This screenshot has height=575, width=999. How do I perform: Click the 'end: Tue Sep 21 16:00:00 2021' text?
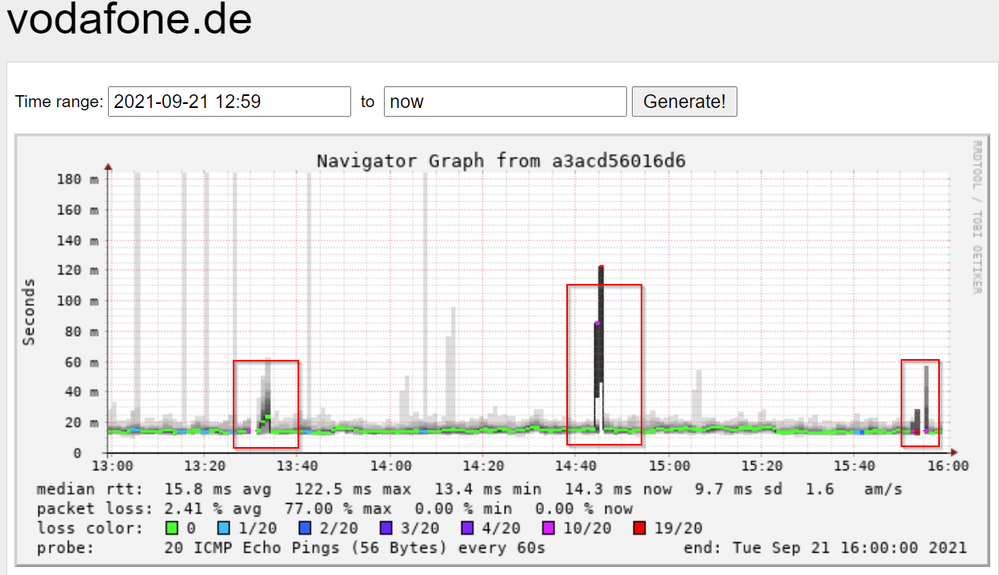825,548
